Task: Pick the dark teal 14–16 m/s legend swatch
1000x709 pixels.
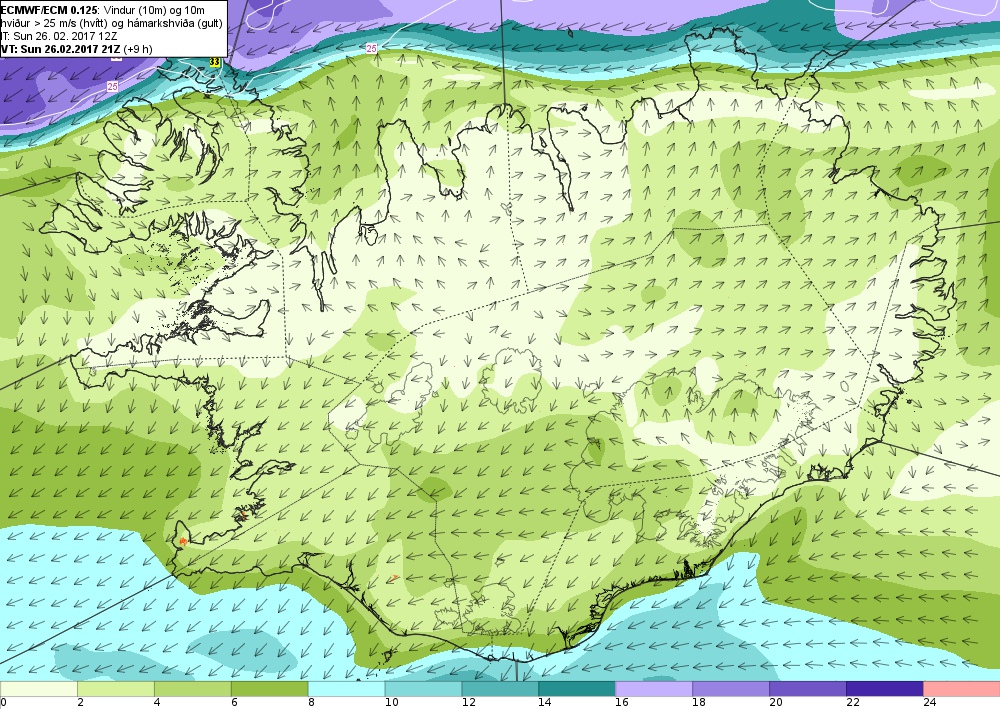Action: click(x=577, y=689)
